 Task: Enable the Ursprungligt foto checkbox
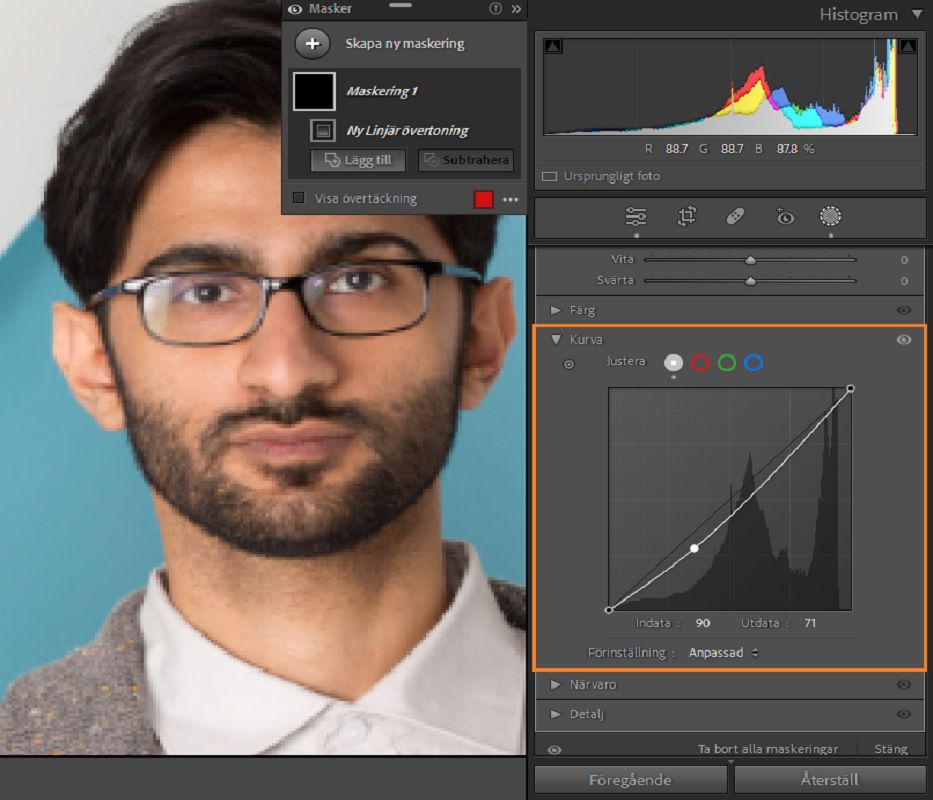tap(549, 176)
